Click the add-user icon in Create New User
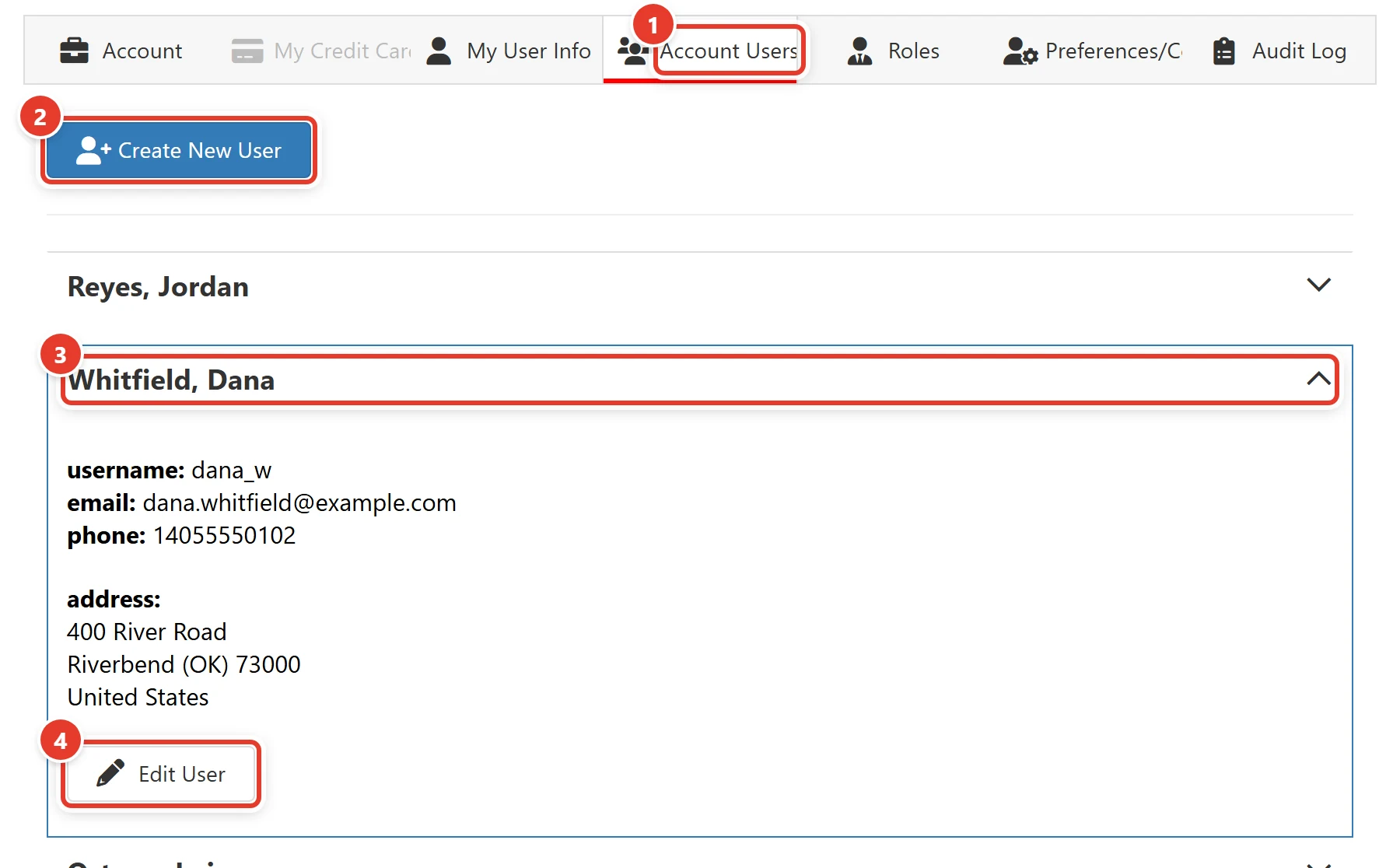The image size is (1400, 868). [x=93, y=150]
